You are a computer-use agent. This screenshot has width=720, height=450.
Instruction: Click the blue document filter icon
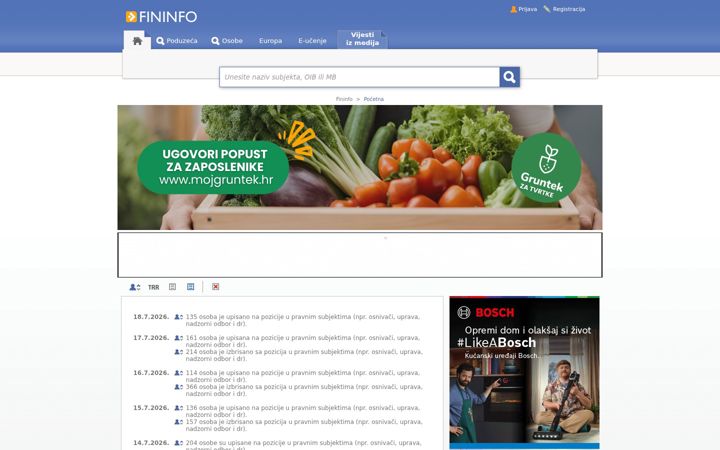pyautogui.click(x=191, y=287)
